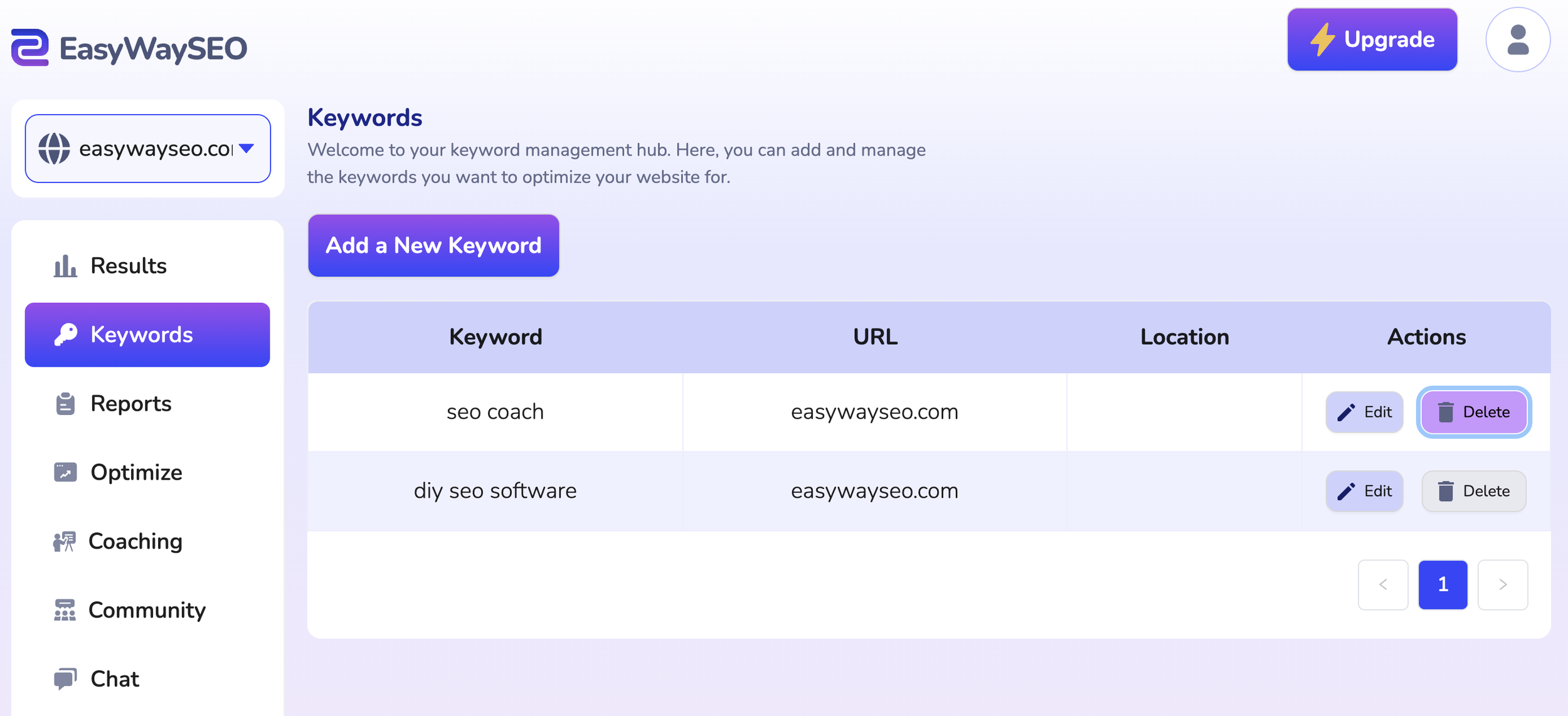Go to previous page of keywords
1568x716 pixels.
(1383, 584)
